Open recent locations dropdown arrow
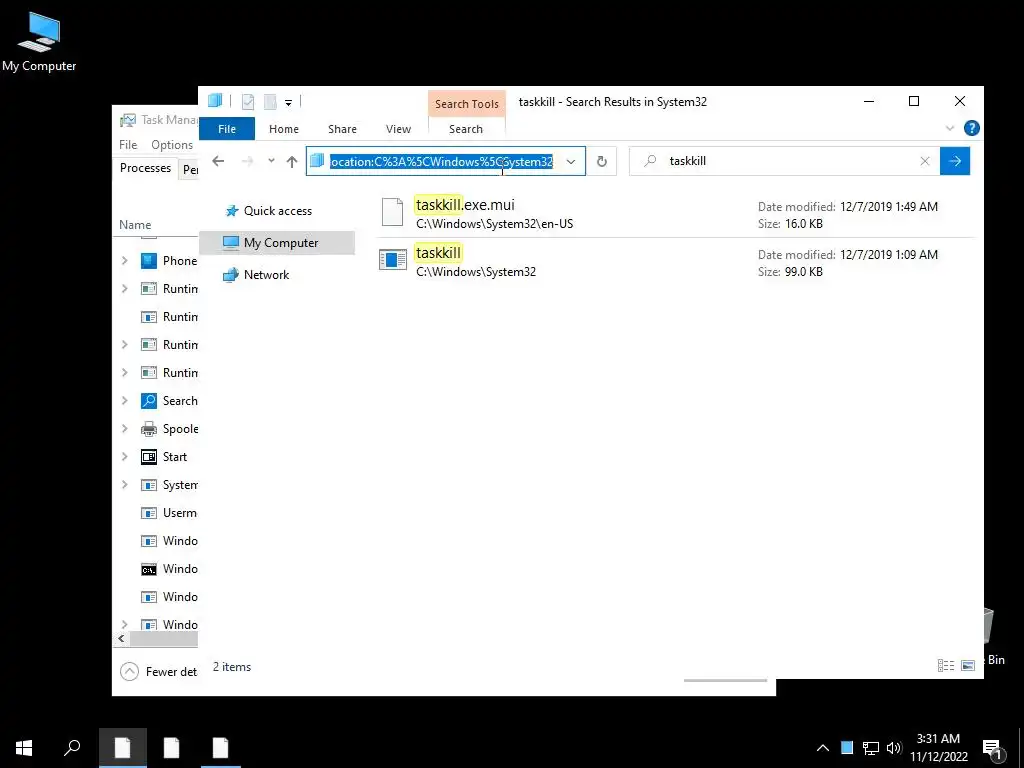The height and width of the screenshot is (768, 1024). [271, 161]
